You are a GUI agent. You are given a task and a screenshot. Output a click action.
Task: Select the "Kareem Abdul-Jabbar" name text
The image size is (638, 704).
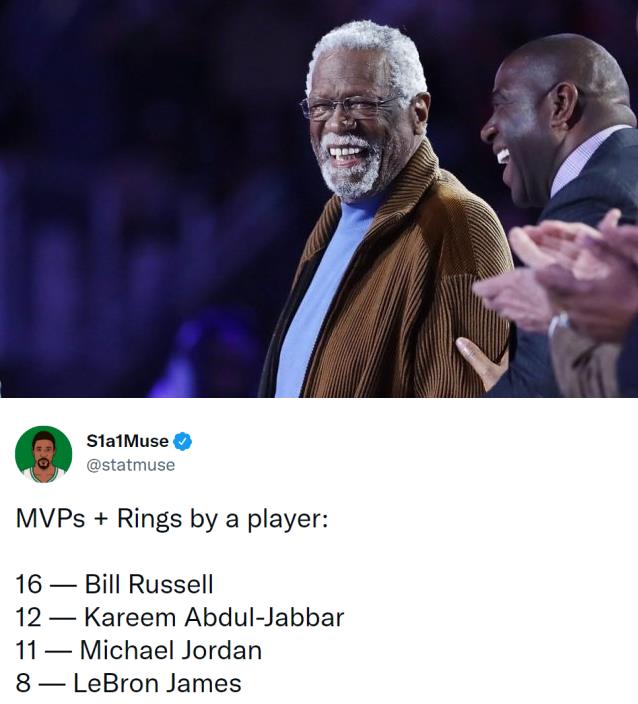(x=213, y=617)
